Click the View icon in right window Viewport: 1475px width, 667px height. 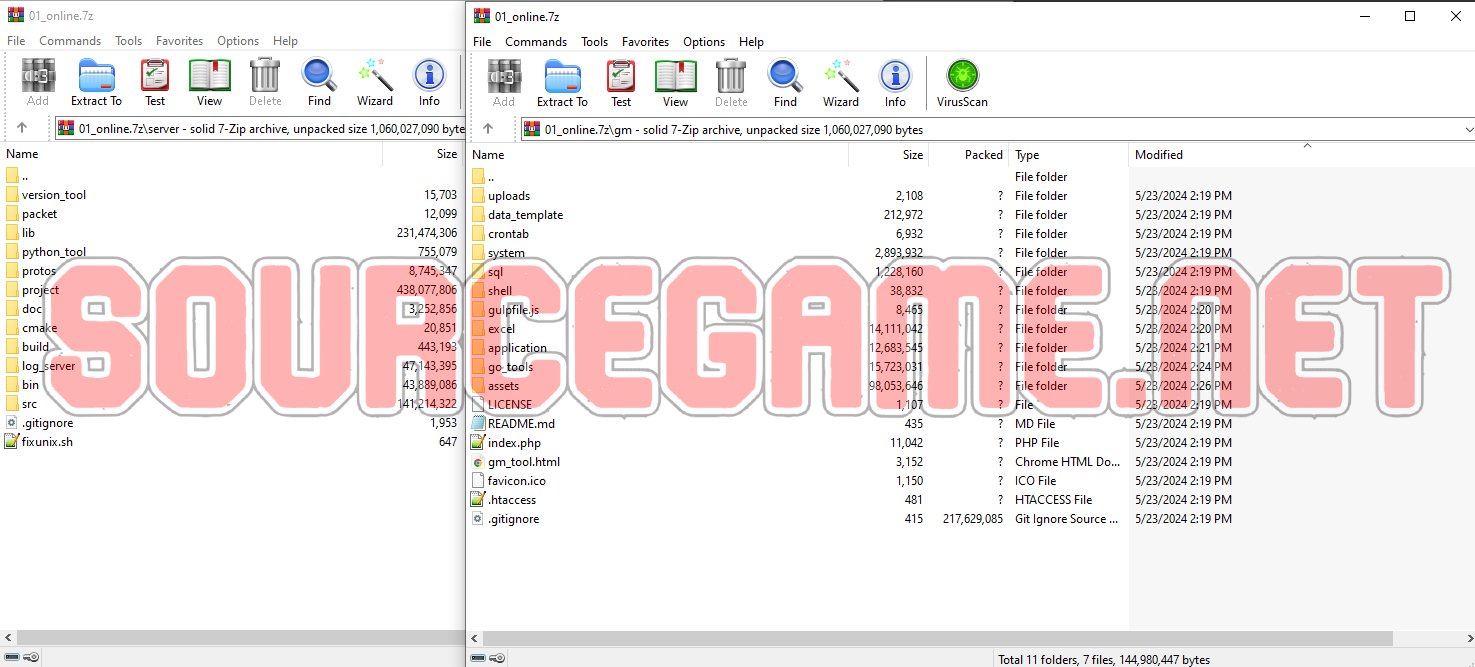tap(675, 83)
